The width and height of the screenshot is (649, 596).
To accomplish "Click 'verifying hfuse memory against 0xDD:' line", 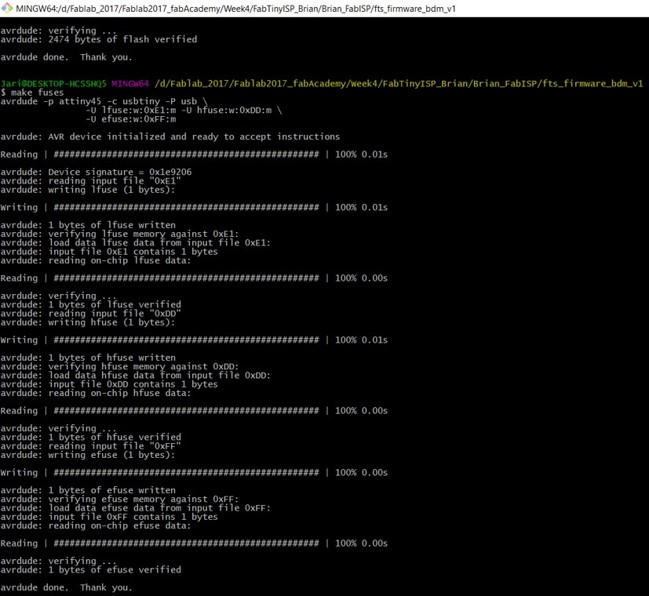I will [120, 367].
